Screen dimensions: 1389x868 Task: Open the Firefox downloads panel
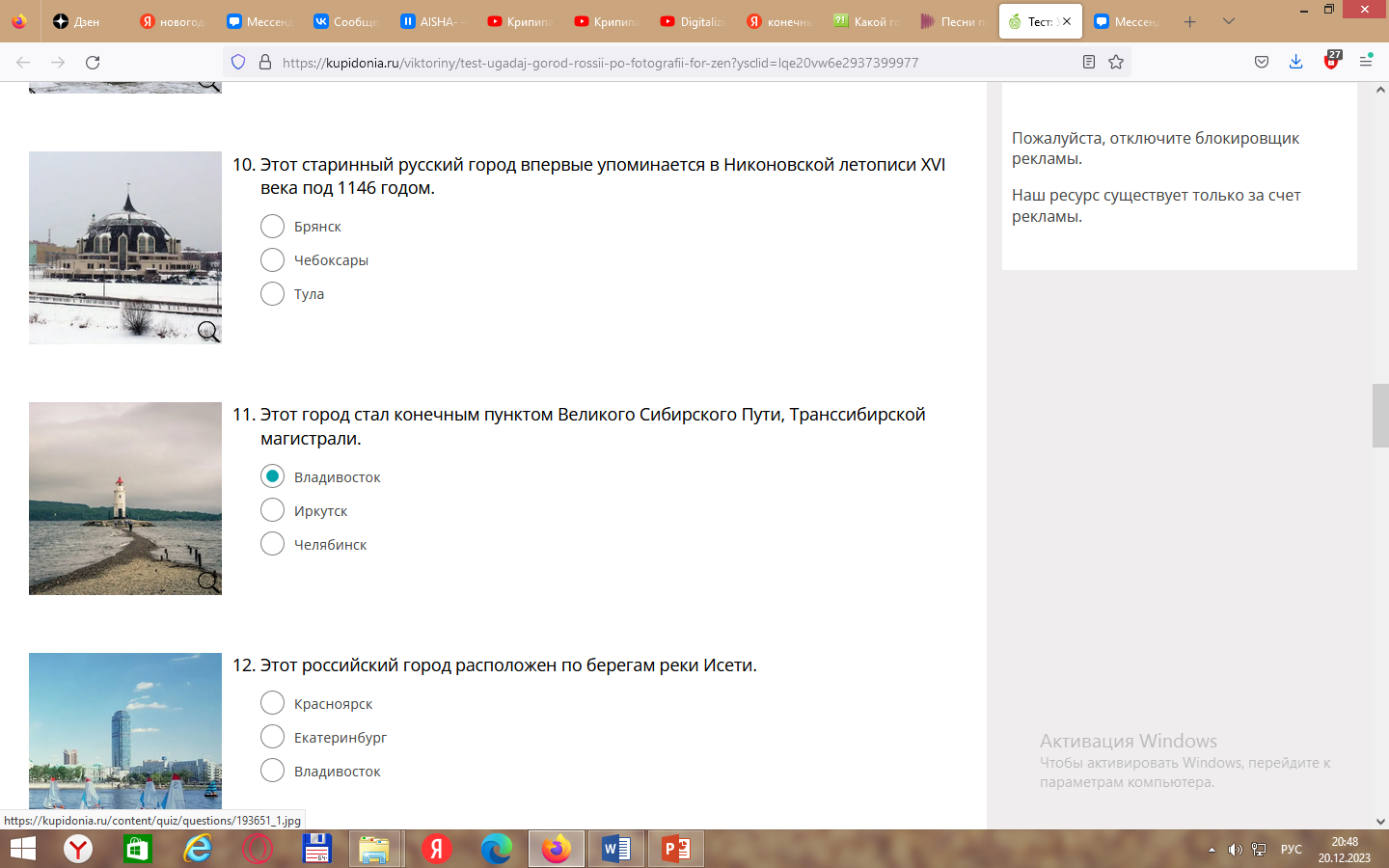[x=1295, y=63]
